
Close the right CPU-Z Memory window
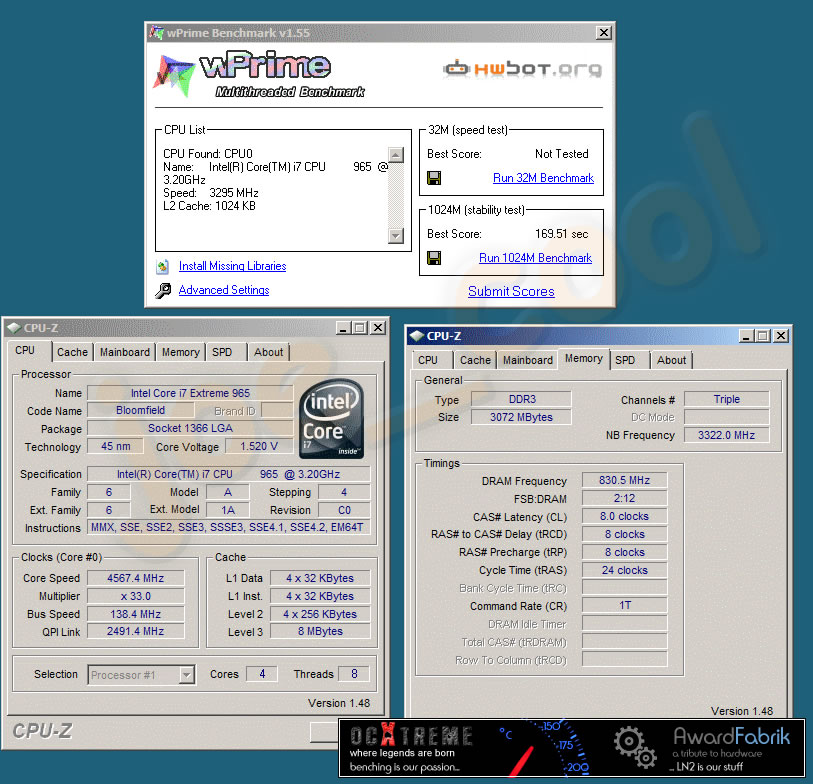point(781,336)
